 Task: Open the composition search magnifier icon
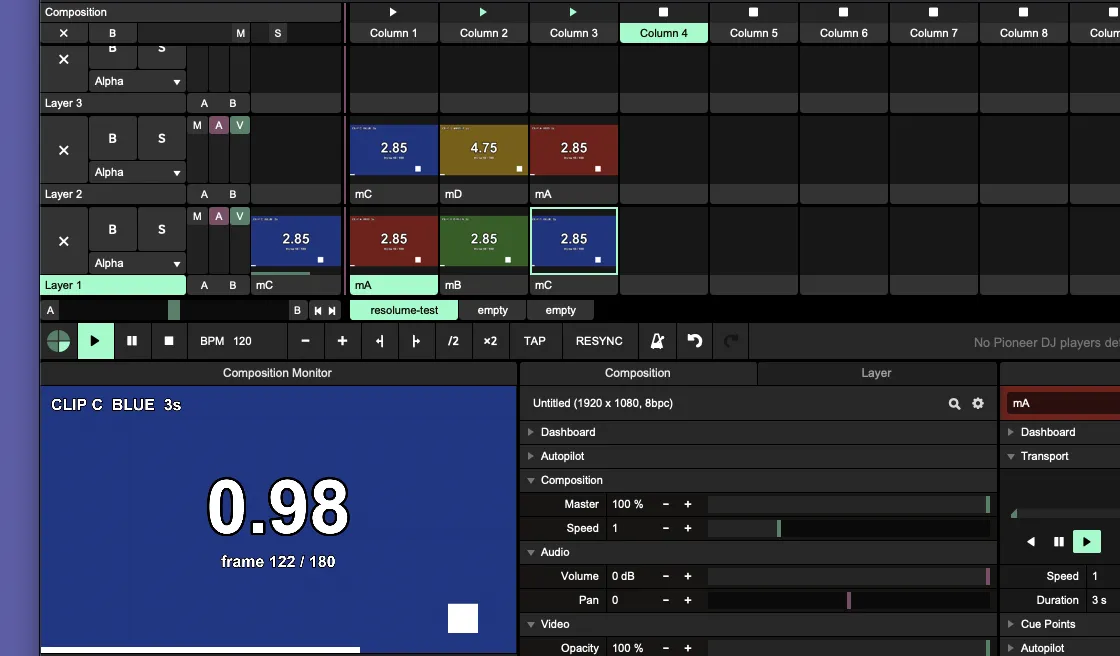tap(954, 404)
